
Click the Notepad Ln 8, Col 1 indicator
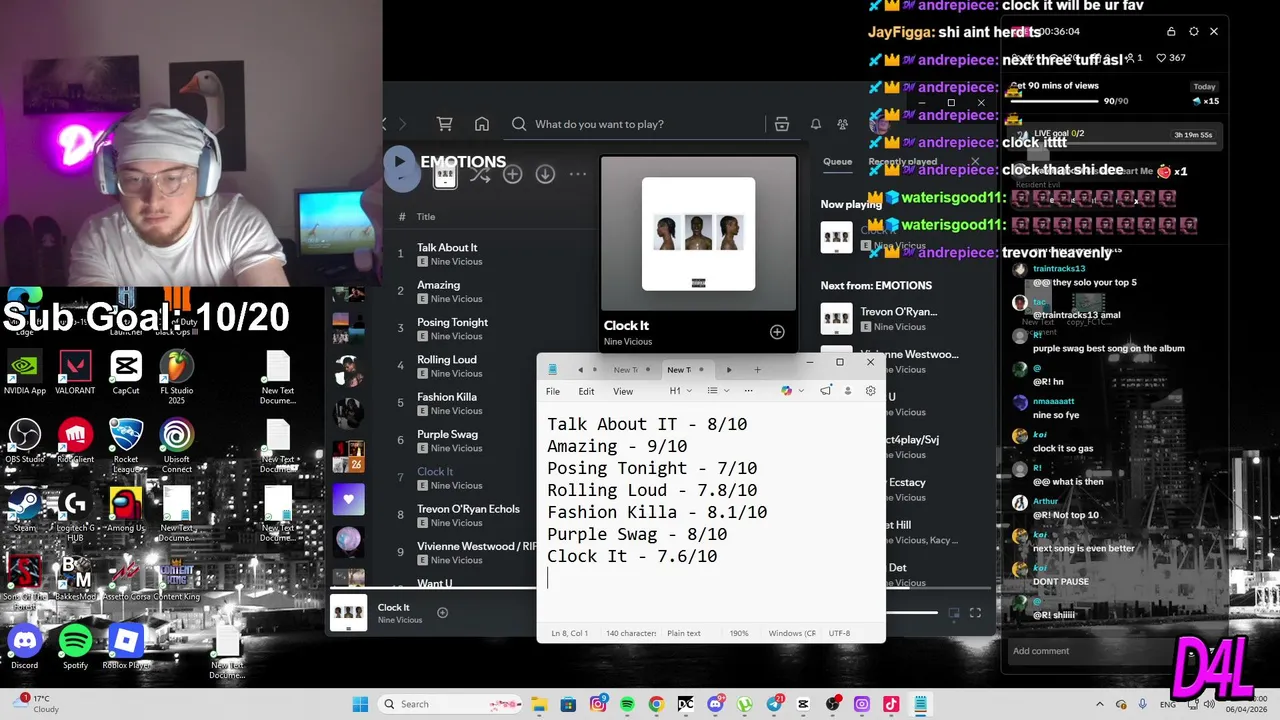(570, 633)
